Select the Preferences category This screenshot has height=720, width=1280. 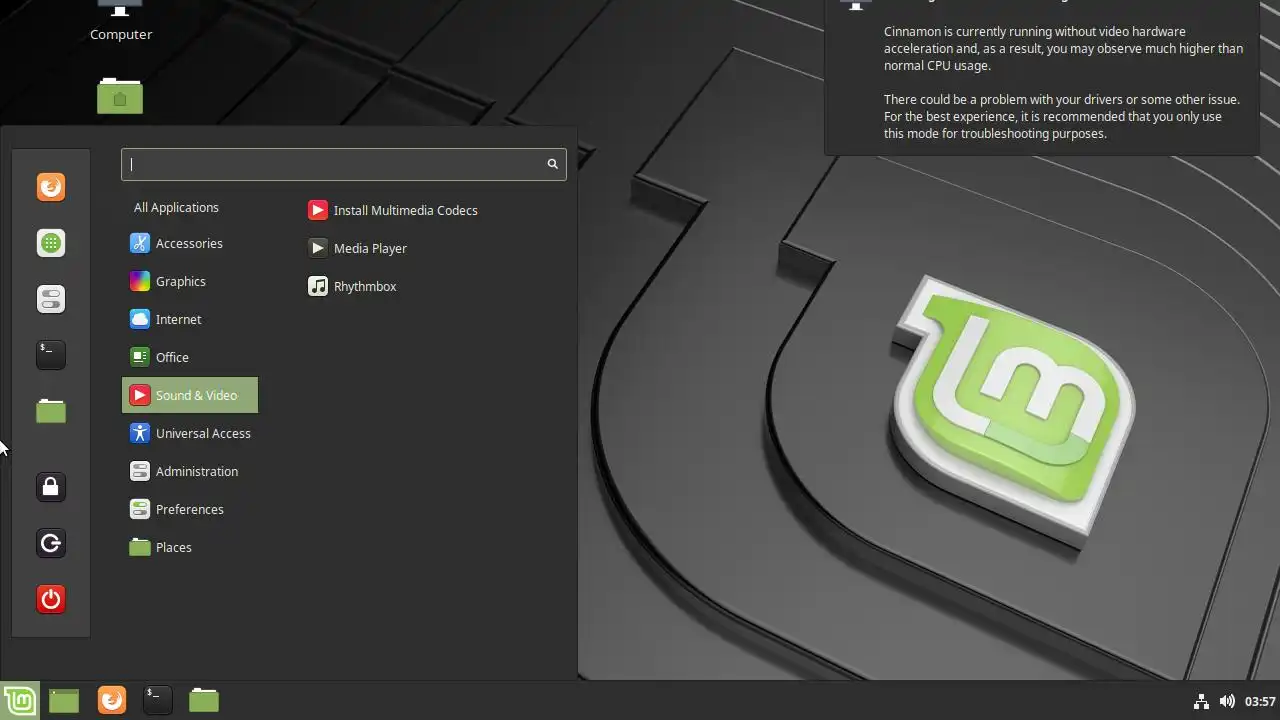pyautogui.click(x=190, y=509)
